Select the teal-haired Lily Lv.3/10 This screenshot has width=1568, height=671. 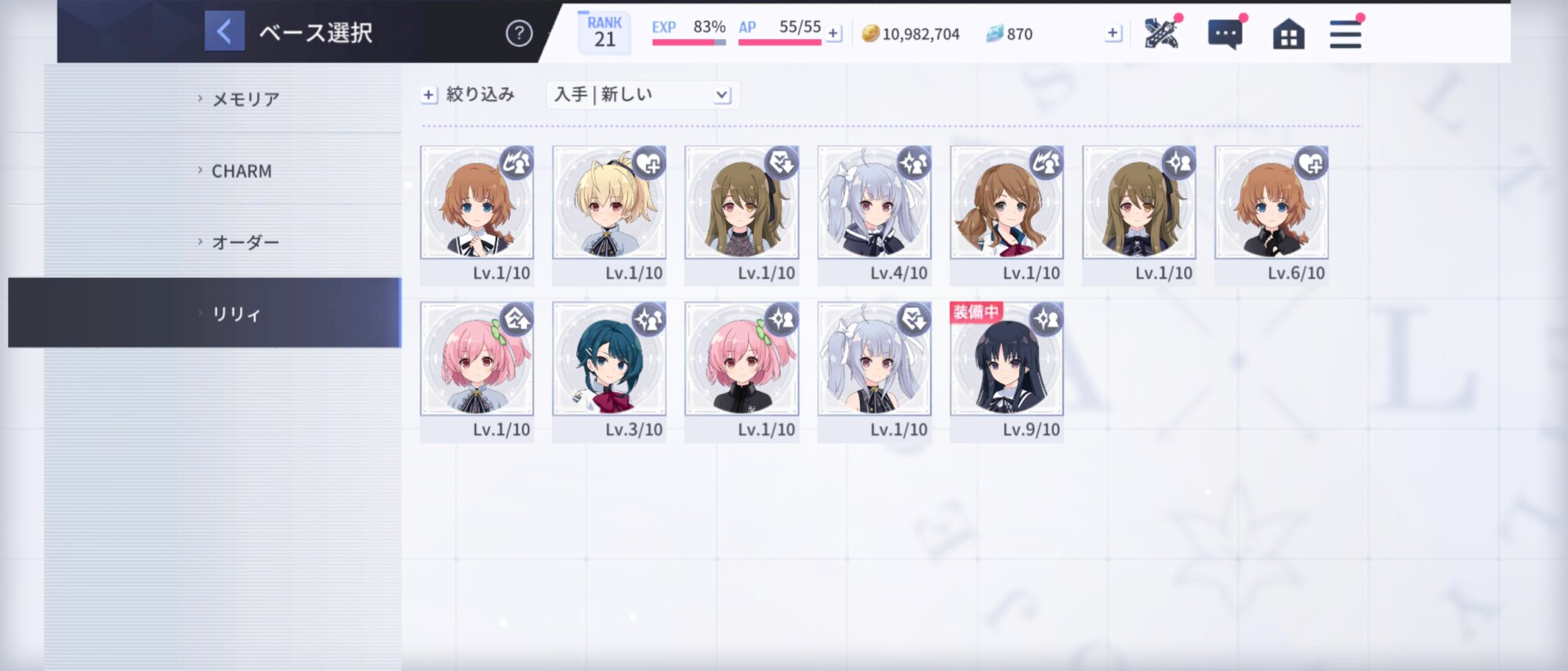coord(609,371)
